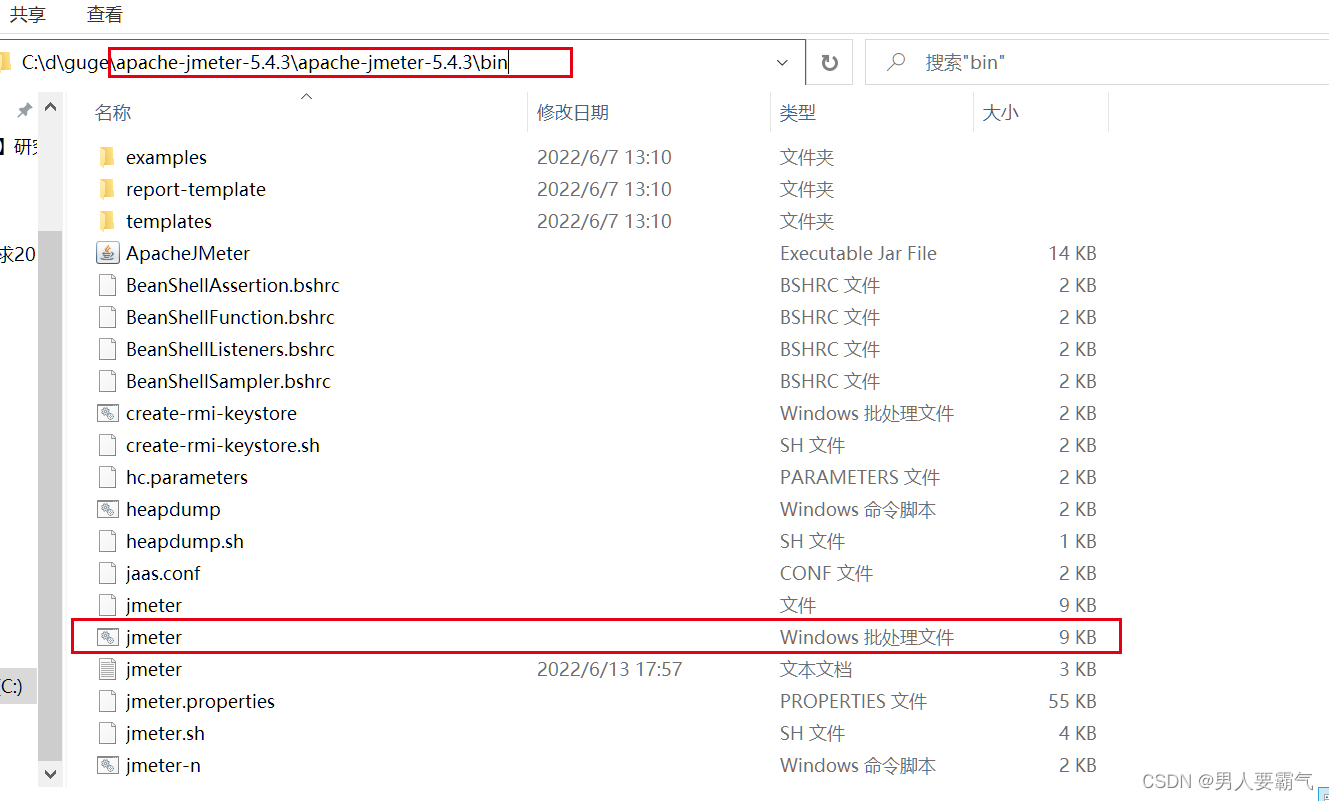
Task: Click the jmeter Windows batch file icon
Action: [x=108, y=637]
